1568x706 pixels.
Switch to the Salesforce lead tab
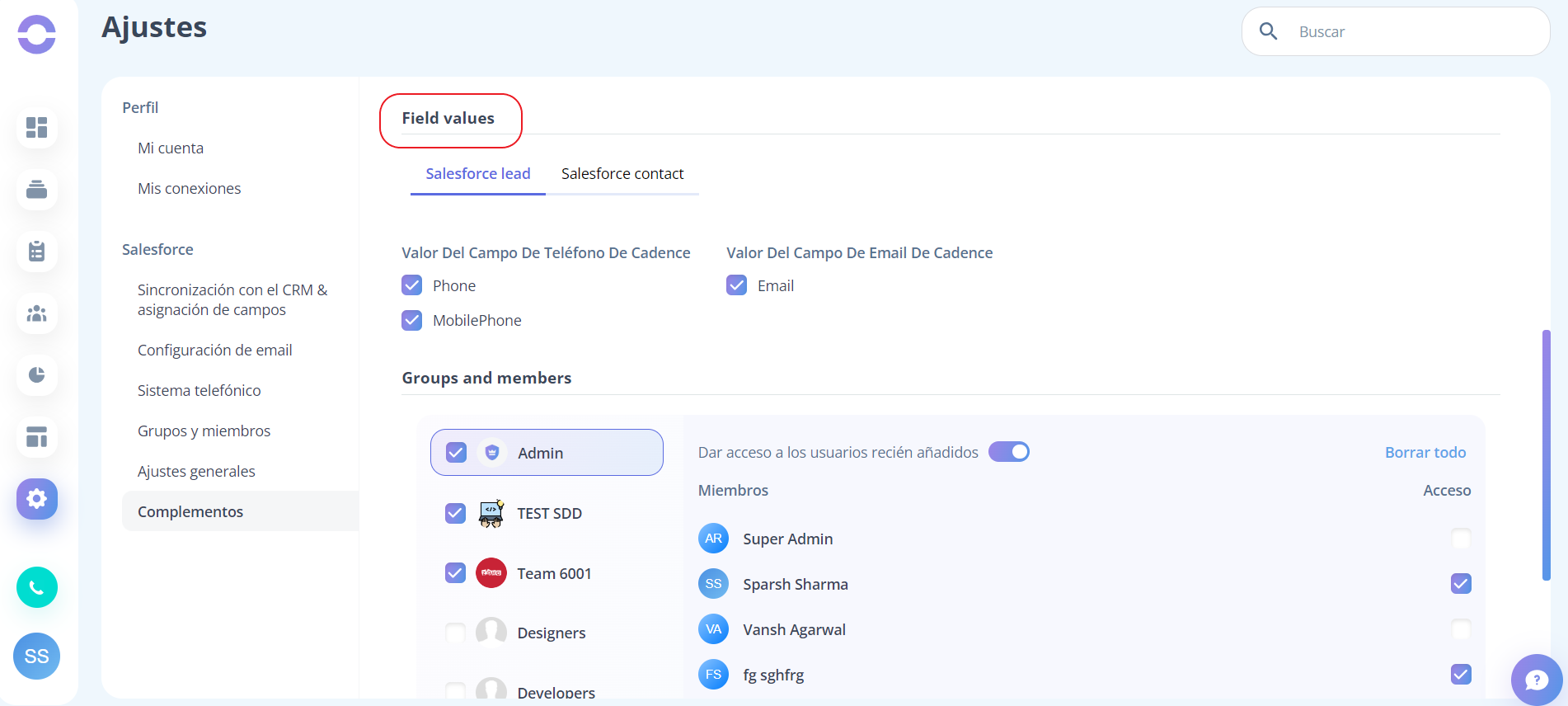pos(478,174)
